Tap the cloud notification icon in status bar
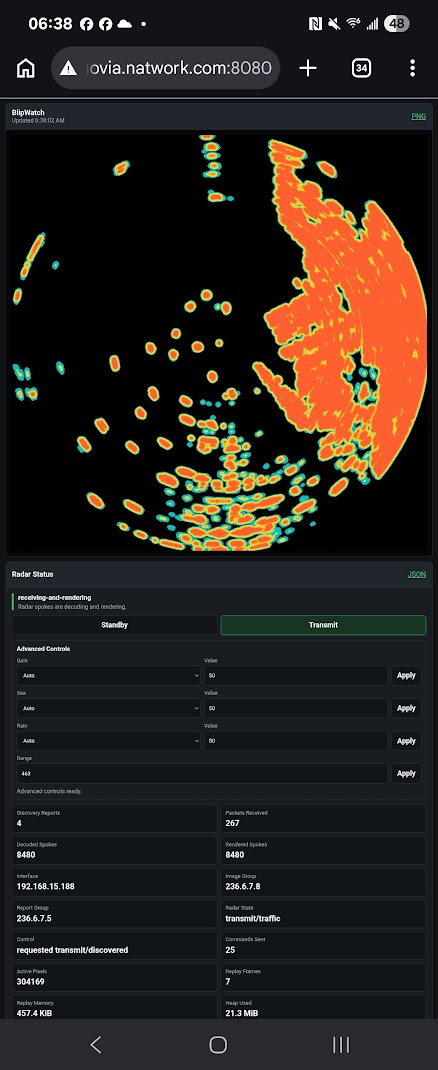 [124, 24]
